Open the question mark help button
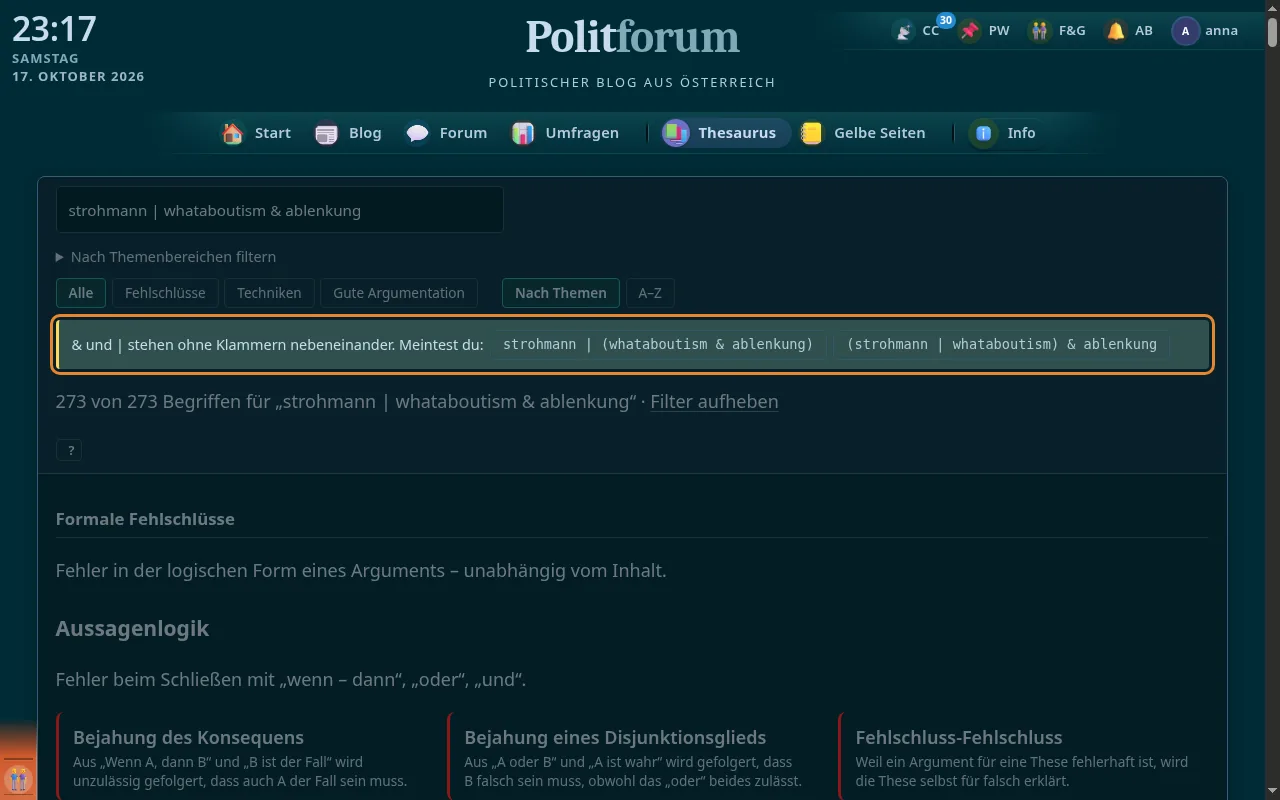This screenshot has height=800, width=1280. [x=69, y=451]
